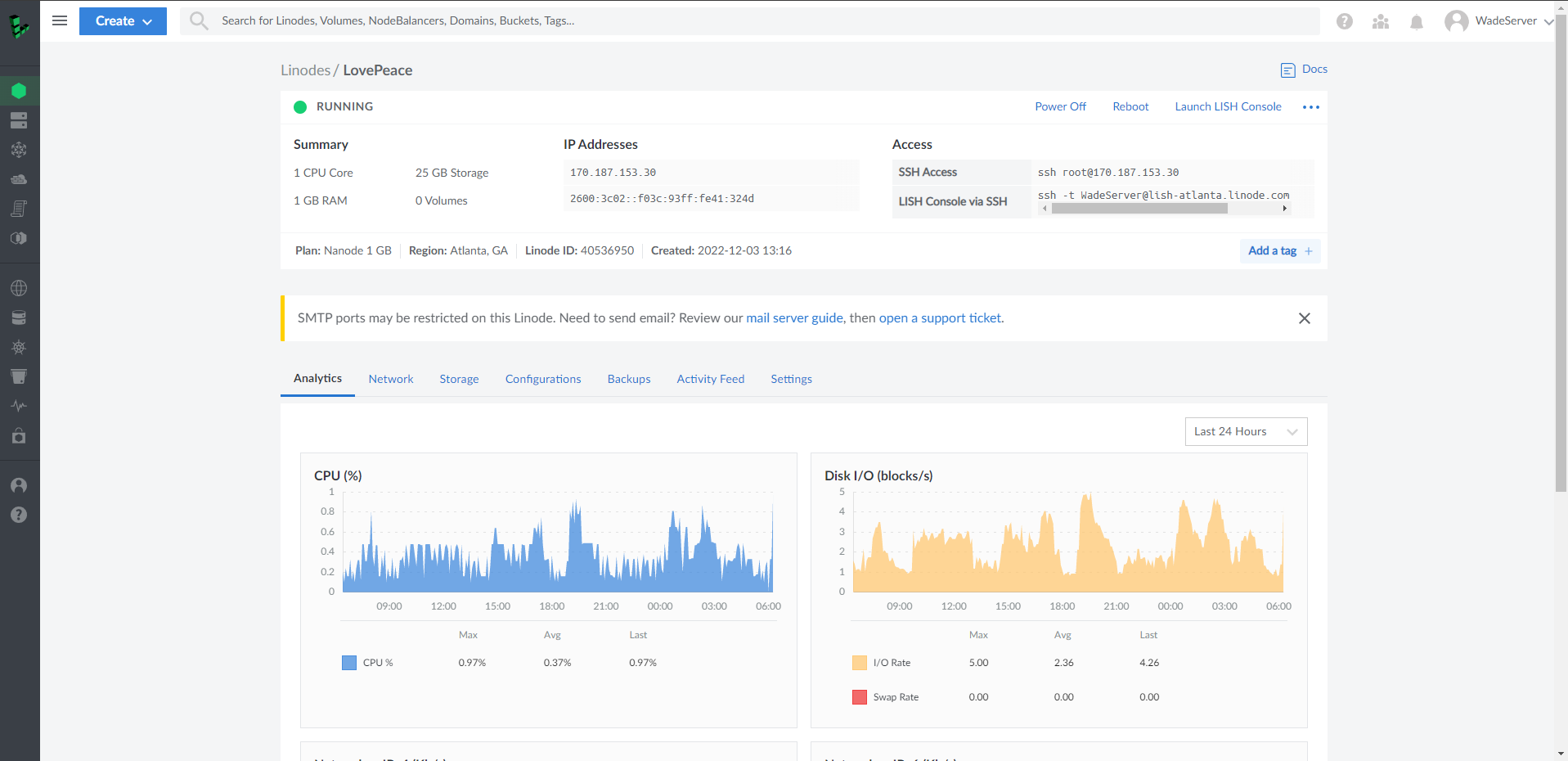This screenshot has width=1568, height=761.
Task: Click IPv6 address 2600:3c02::f03c:93ff:fe41:324d
Action: (x=662, y=199)
